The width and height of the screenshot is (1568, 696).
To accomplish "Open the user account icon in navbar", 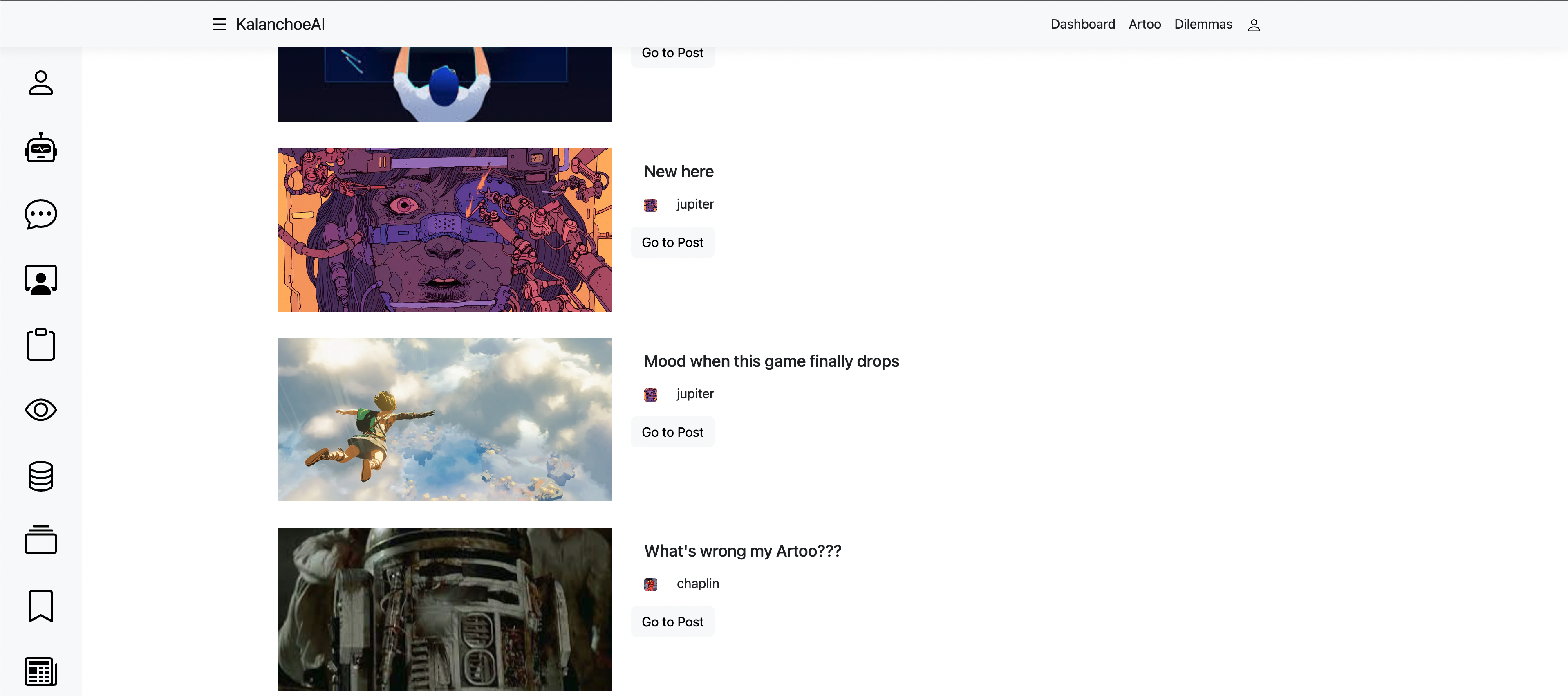I will click(1253, 25).
